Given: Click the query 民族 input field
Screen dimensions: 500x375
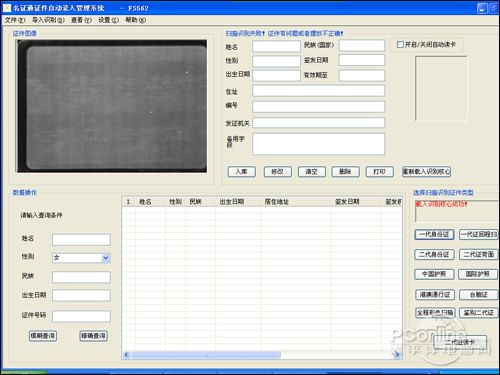Looking at the screenshot, I should tap(81, 277).
